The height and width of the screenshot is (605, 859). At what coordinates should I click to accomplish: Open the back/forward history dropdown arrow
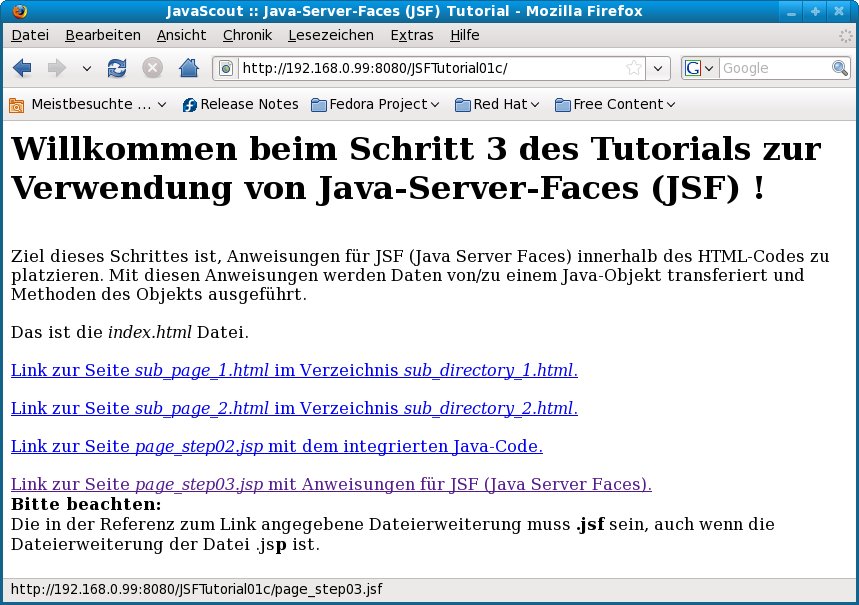coord(86,68)
